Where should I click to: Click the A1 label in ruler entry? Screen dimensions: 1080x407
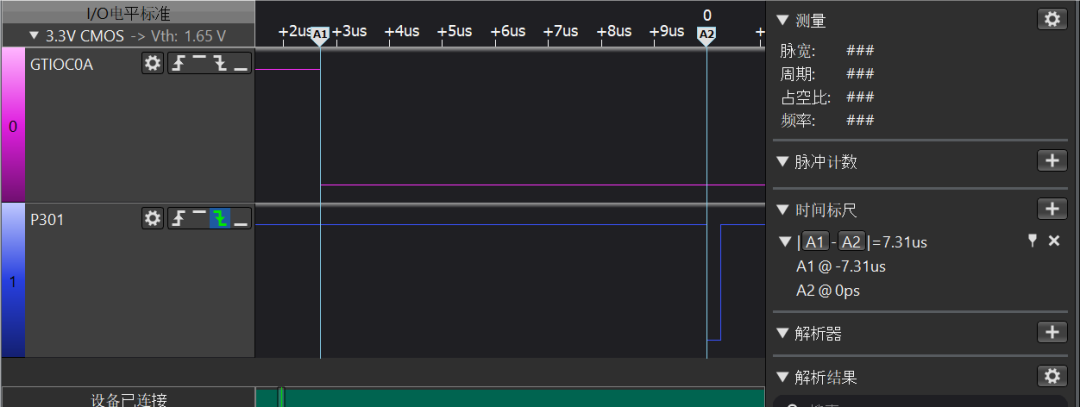[816, 242]
